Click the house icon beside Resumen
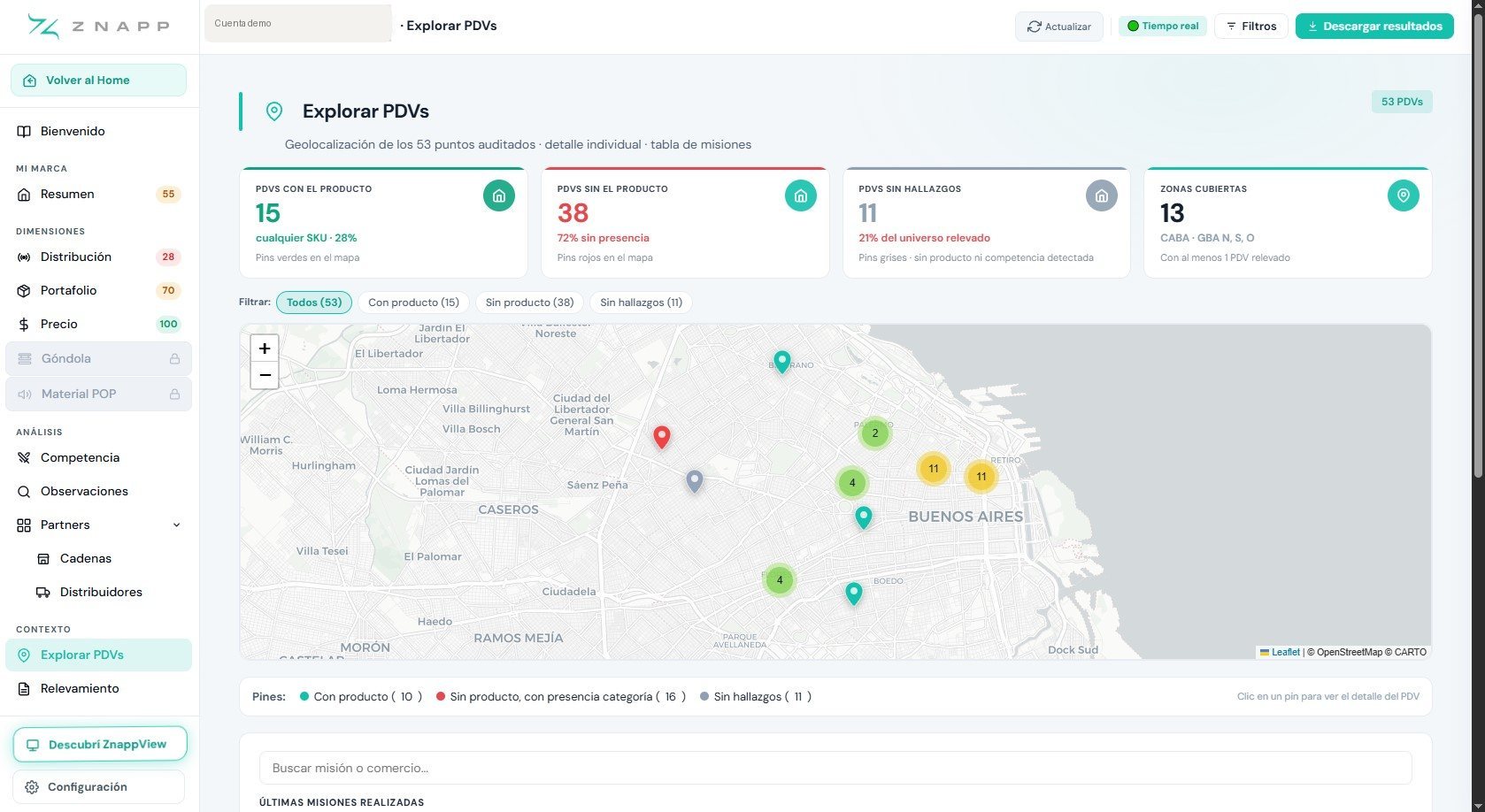The height and width of the screenshot is (812, 1485). coord(24,194)
